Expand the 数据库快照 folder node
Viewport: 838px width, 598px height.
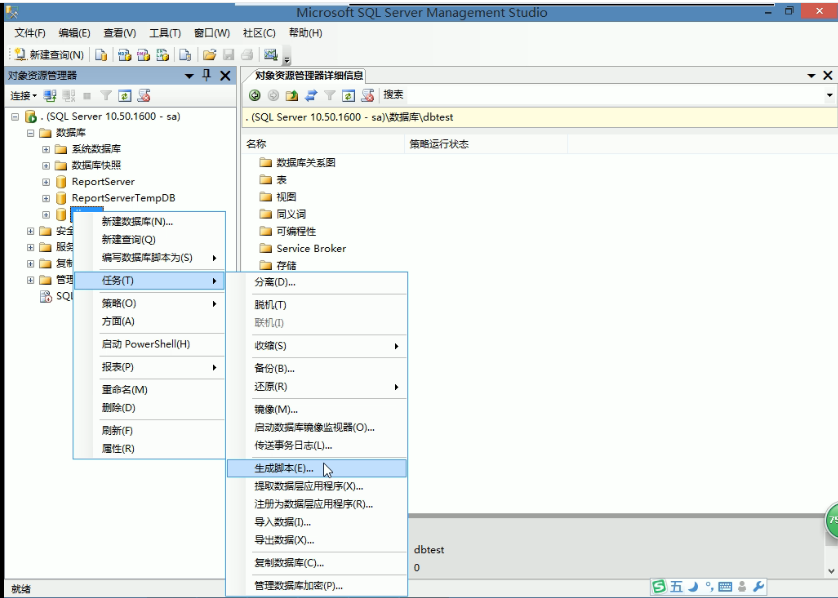[46, 166]
